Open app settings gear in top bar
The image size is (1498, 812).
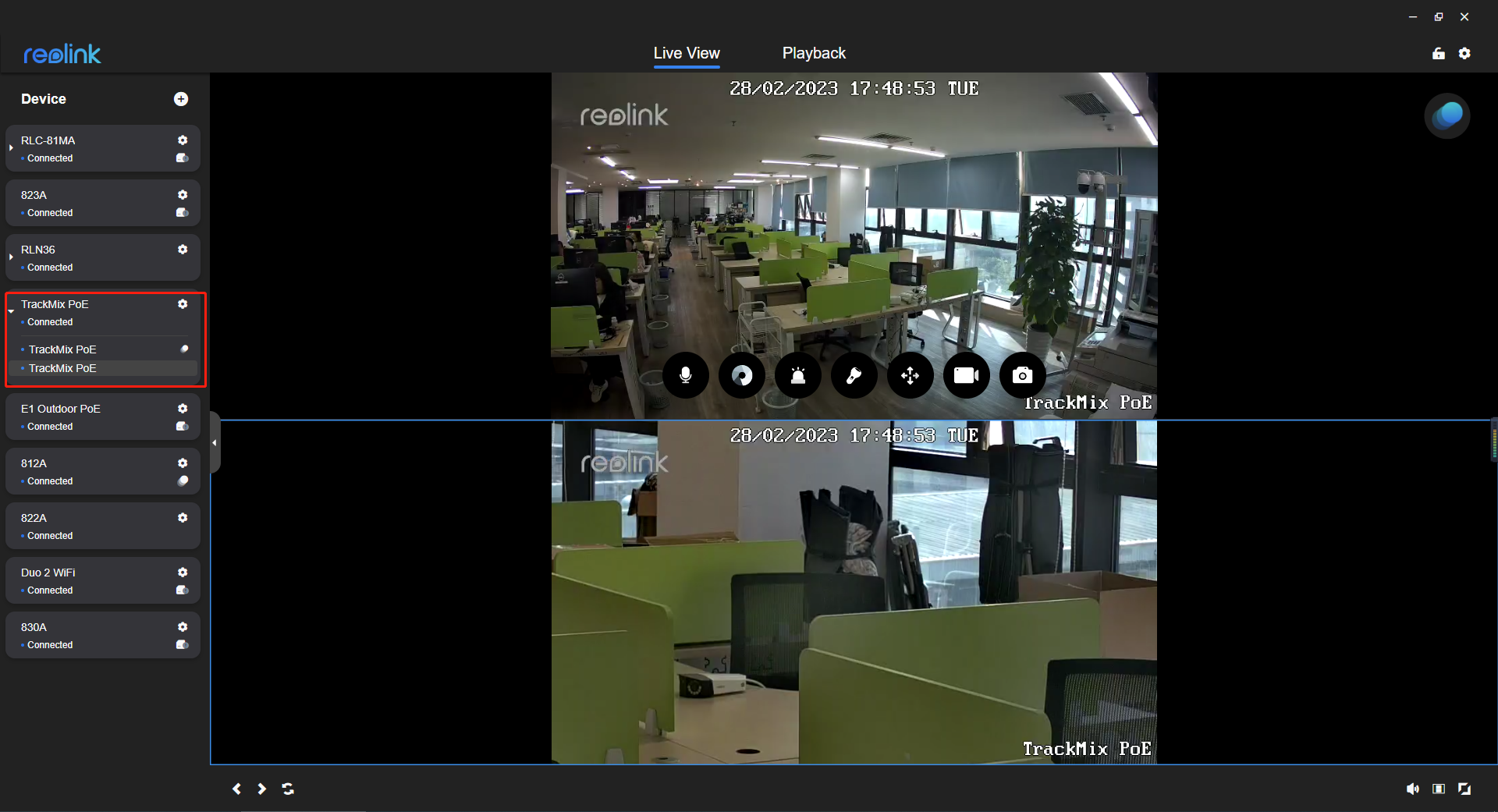click(1464, 53)
